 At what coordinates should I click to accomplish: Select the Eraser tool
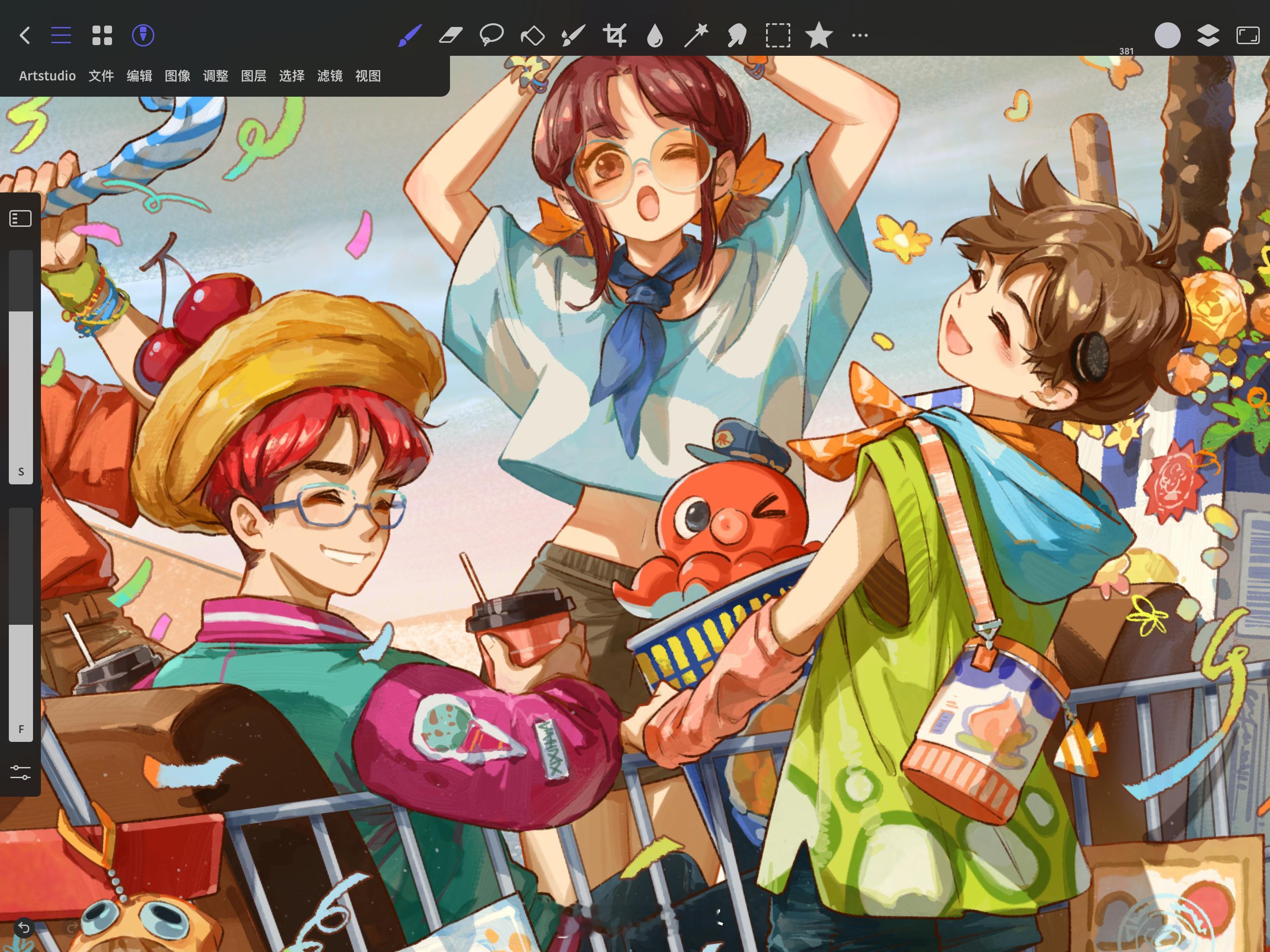pyautogui.click(x=451, y=36)
